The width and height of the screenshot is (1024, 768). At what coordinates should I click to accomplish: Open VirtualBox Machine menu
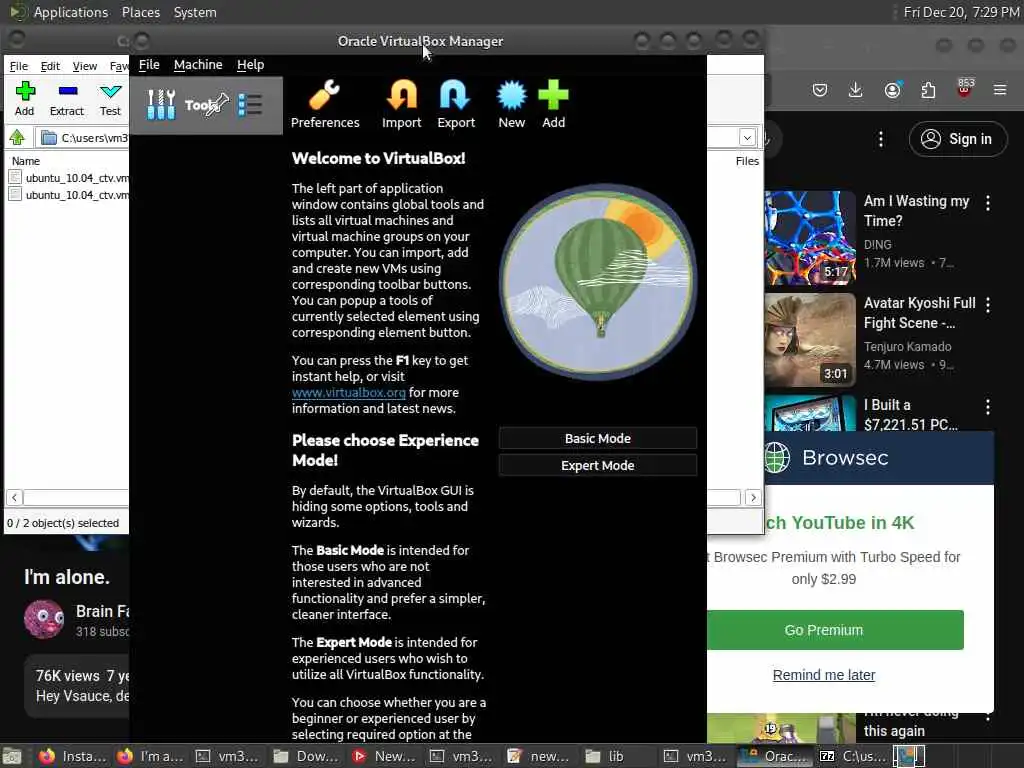click(x=198, y=65)
